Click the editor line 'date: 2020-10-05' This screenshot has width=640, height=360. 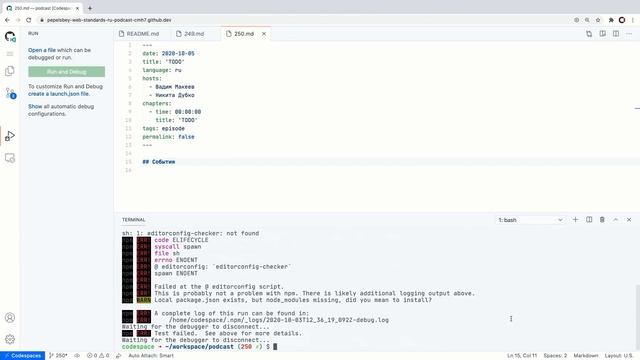168,53
